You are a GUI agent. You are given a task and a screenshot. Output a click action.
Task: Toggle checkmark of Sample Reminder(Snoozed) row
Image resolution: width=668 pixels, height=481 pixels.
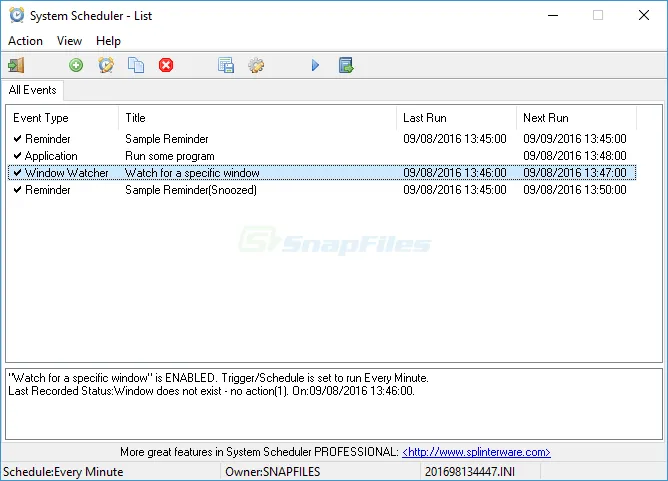17,190
